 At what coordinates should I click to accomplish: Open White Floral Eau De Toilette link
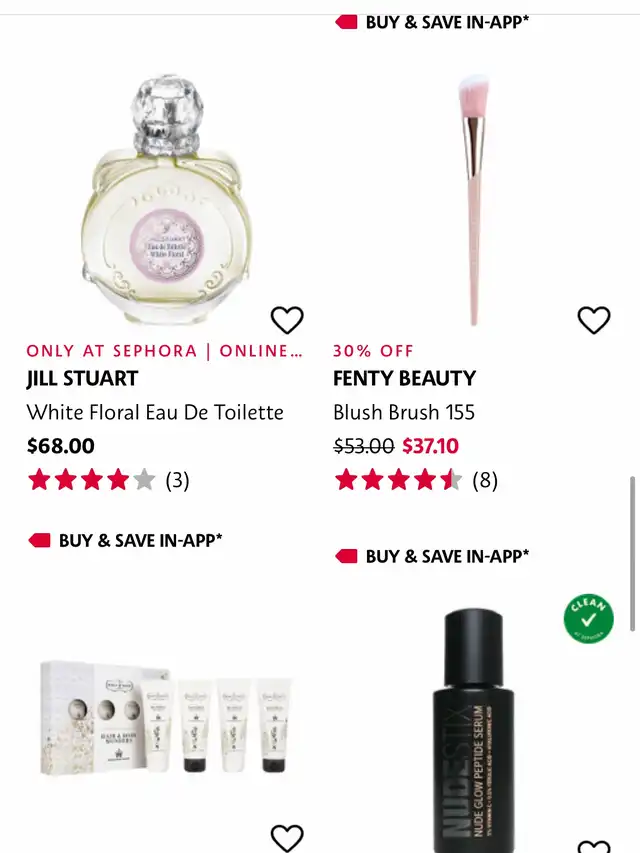(155, 412)
